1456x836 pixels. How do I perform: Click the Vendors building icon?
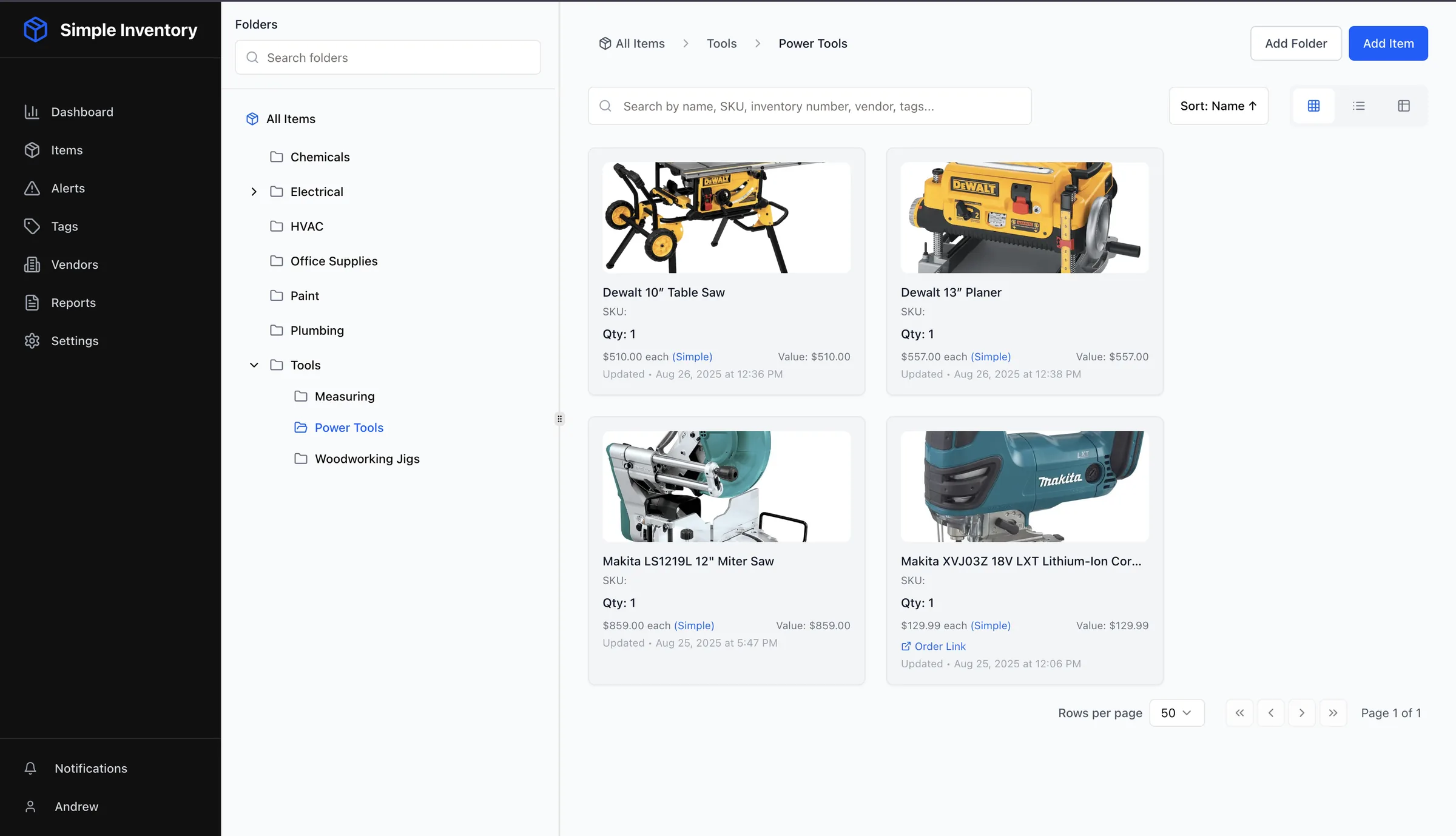32,265
